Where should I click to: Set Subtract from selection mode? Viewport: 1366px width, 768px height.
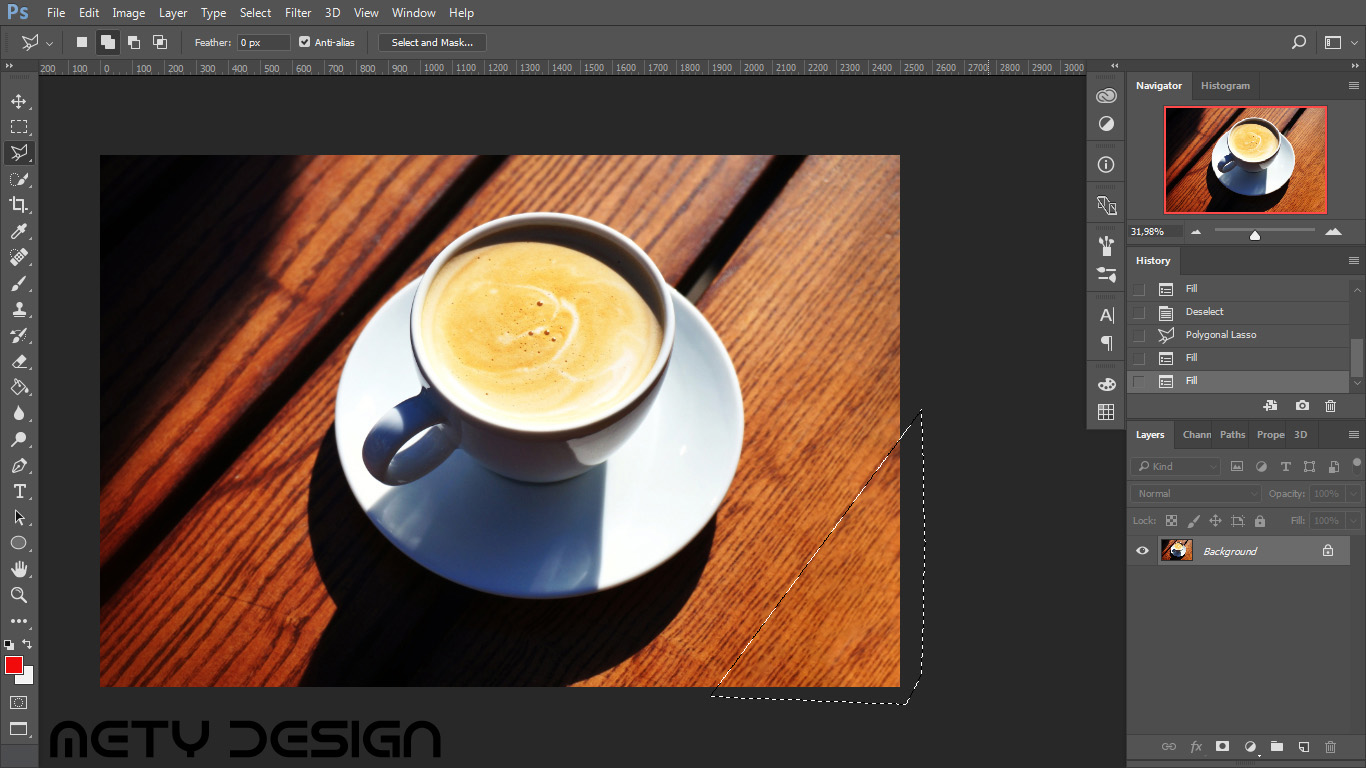click(133, 42)
